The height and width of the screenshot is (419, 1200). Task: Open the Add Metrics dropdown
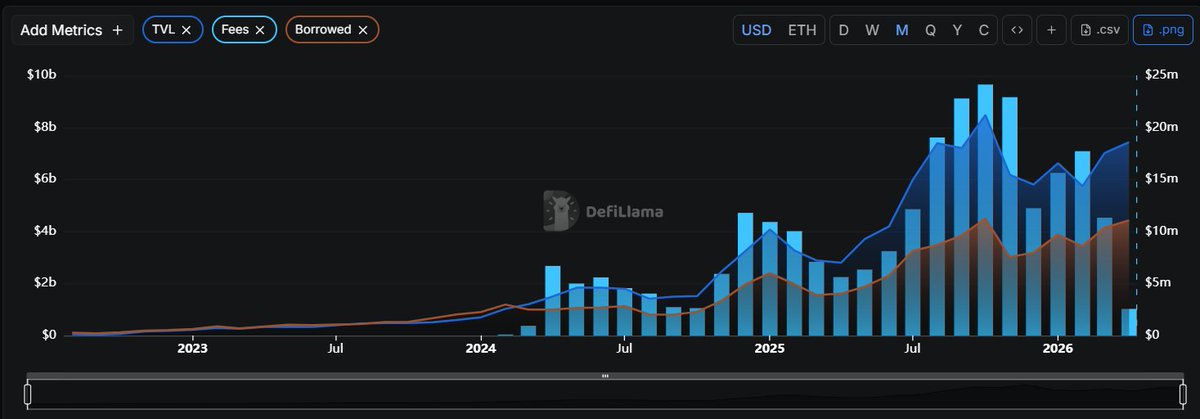(x=72, y=30)
